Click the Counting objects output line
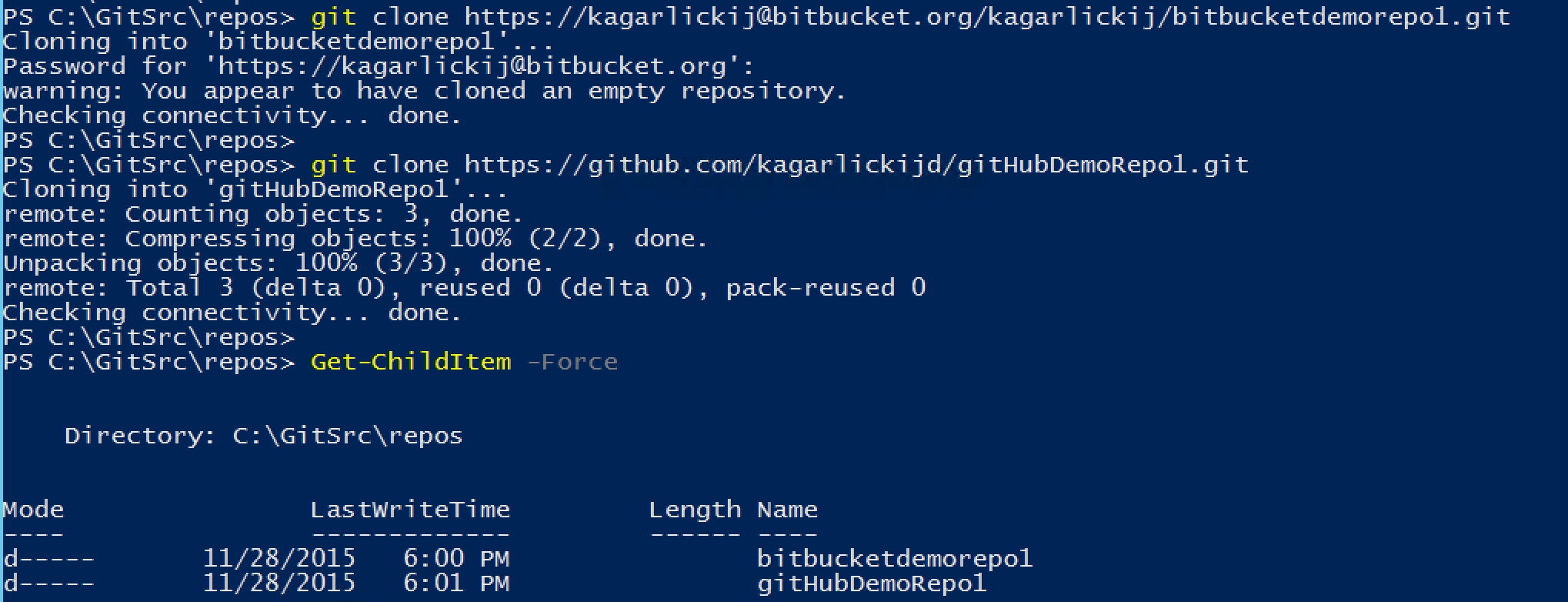The image size is (1568, 602). coord(263,214)
